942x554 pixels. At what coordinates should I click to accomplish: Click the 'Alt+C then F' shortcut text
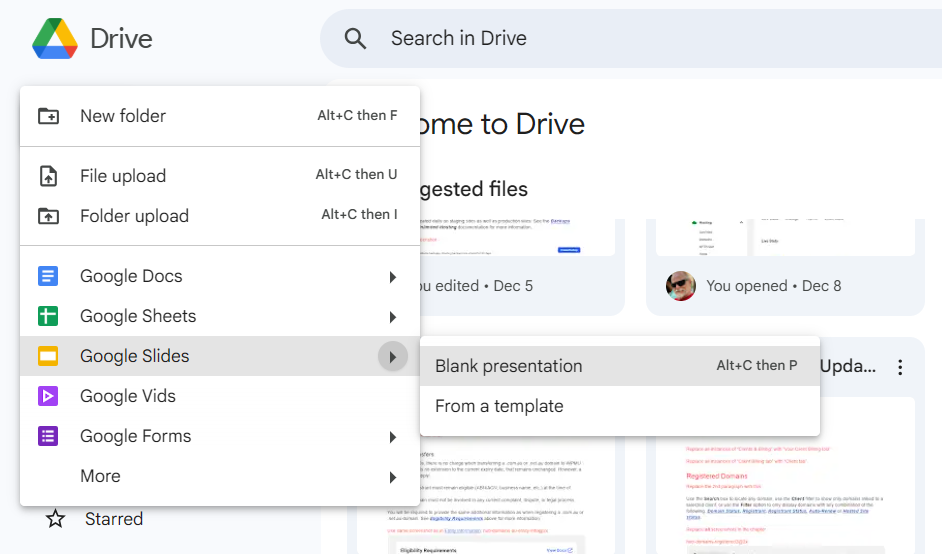357,115
